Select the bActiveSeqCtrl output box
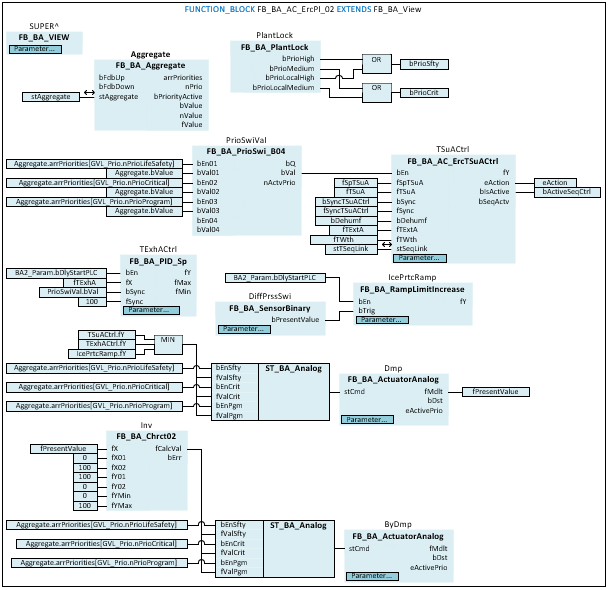608x590 pixels. pos(567,192)
